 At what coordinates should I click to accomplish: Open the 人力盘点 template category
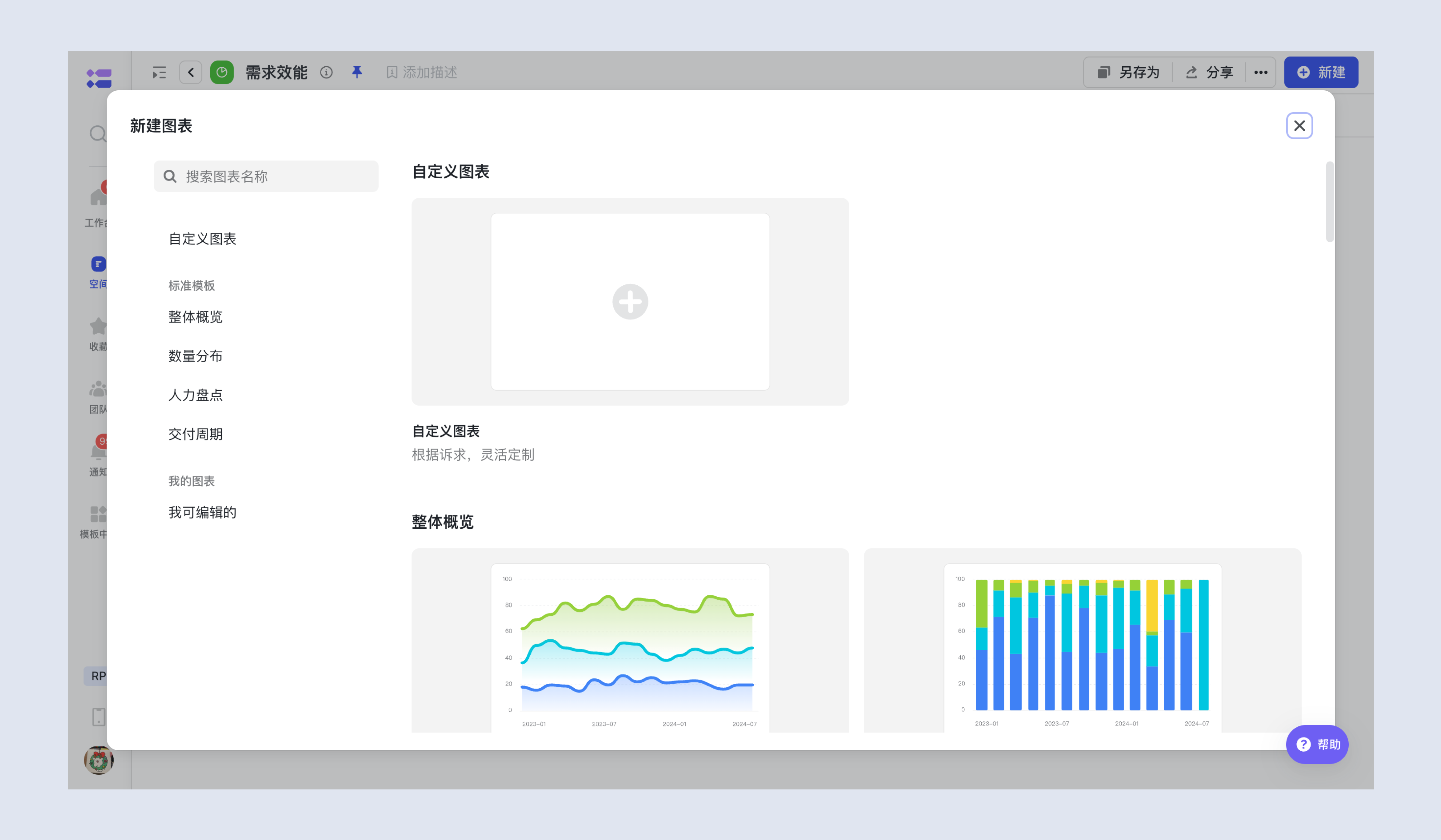click(x=195, y=395)
